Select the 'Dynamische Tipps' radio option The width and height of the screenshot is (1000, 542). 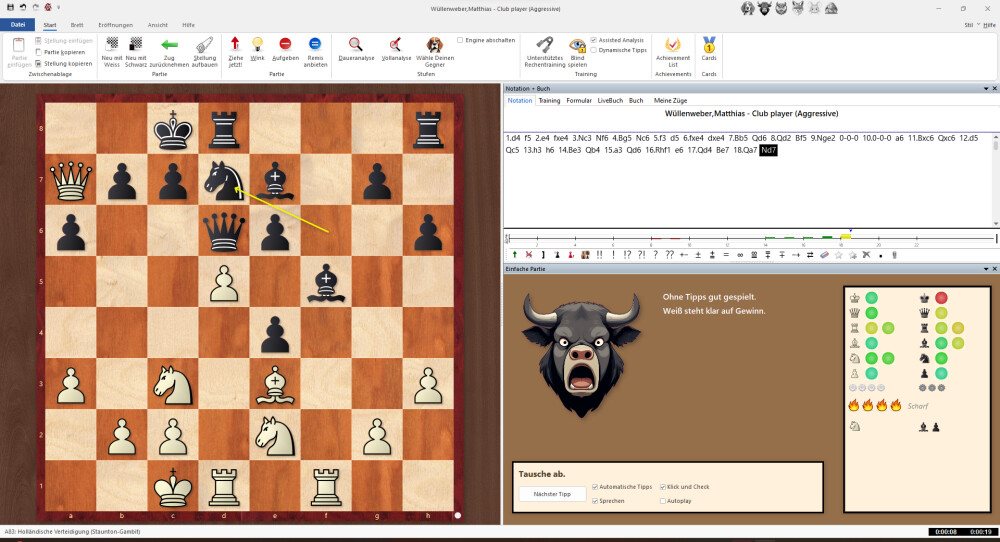[594, 49]
